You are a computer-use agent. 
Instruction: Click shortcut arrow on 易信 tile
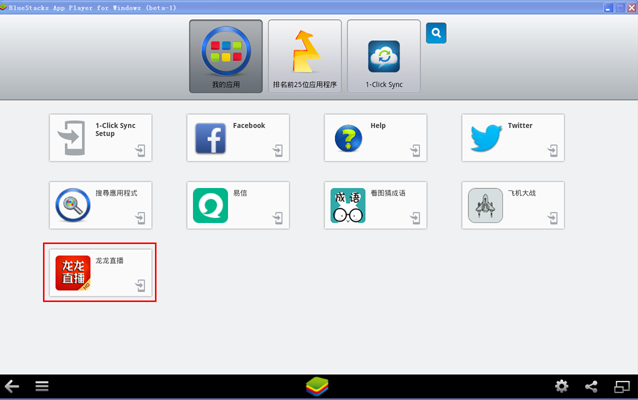coord(278,218)
